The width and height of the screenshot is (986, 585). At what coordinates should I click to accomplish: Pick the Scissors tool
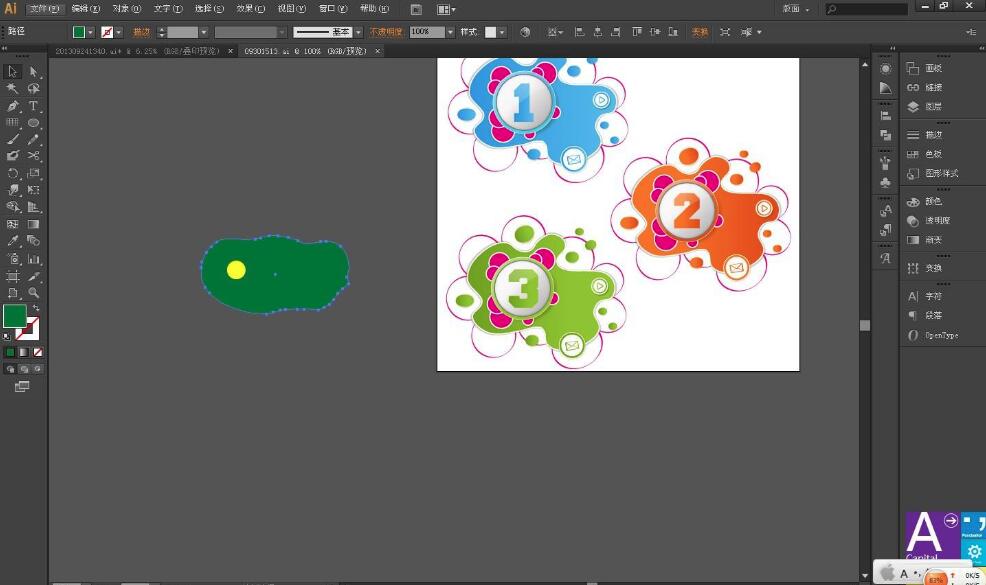[x=33, y=155]
